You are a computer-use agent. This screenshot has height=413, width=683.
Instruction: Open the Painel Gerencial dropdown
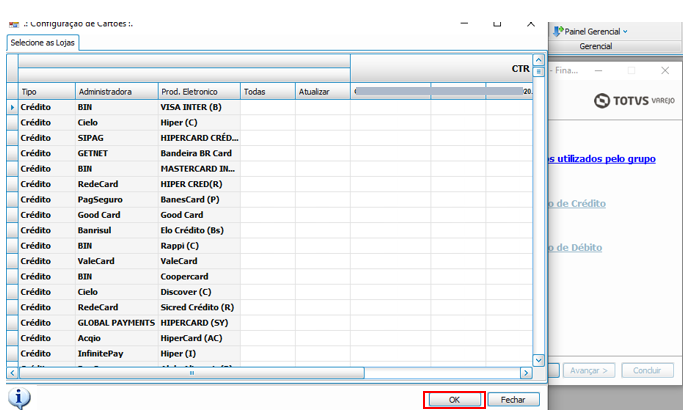click(x=626, y=31)
